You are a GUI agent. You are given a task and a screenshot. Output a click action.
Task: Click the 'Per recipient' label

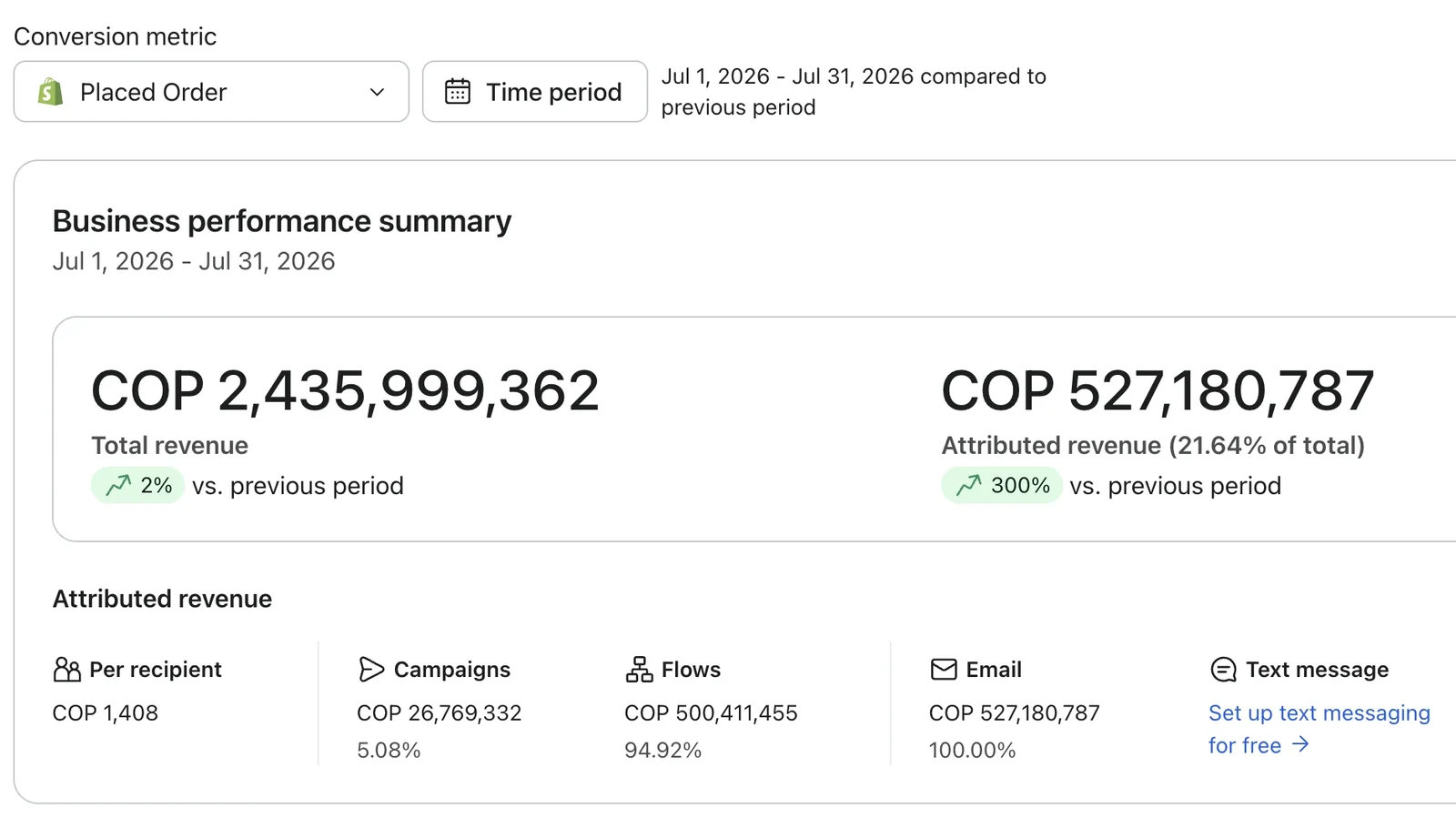pos(156,670)
